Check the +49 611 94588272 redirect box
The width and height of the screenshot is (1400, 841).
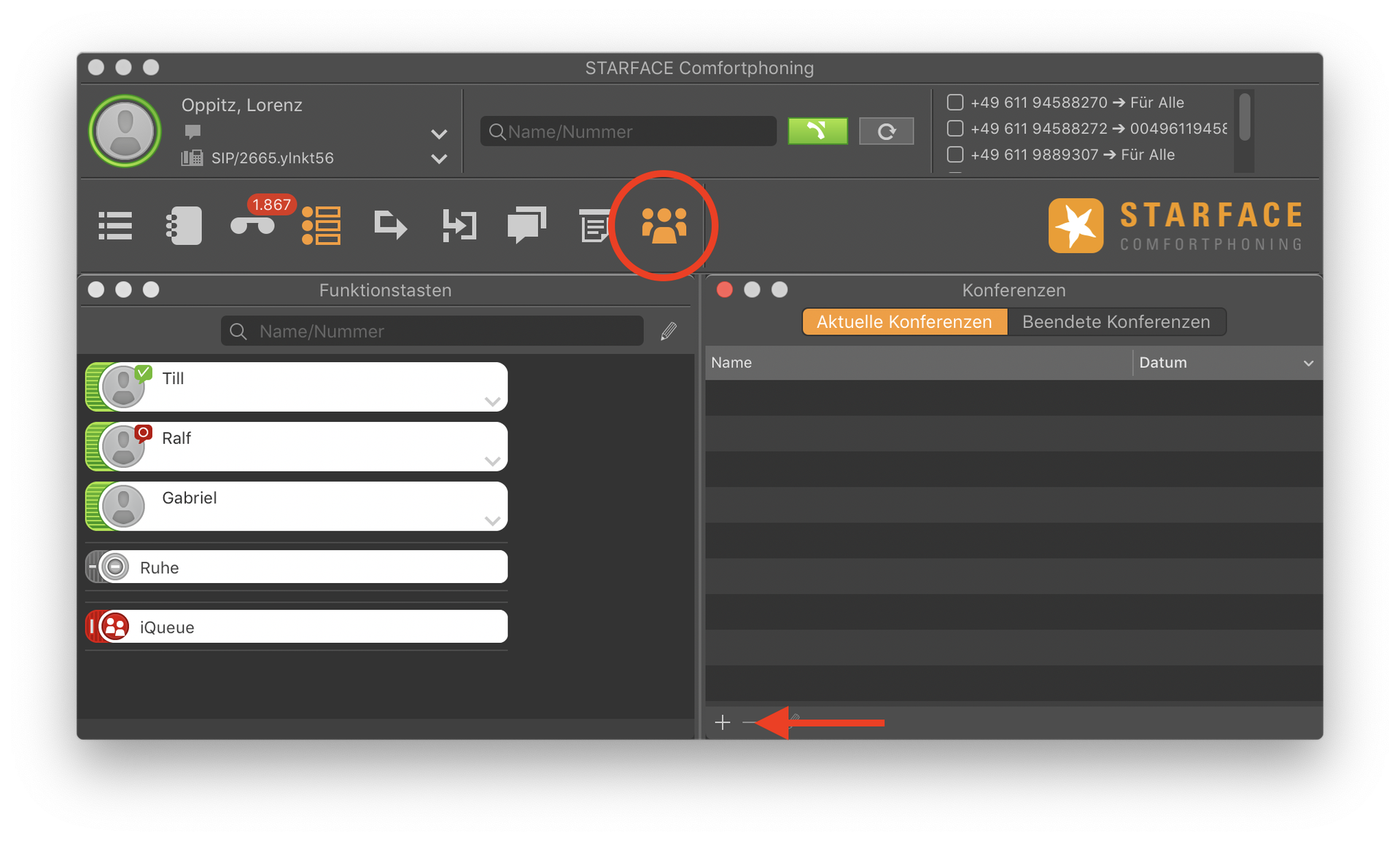tap(955, 128)
